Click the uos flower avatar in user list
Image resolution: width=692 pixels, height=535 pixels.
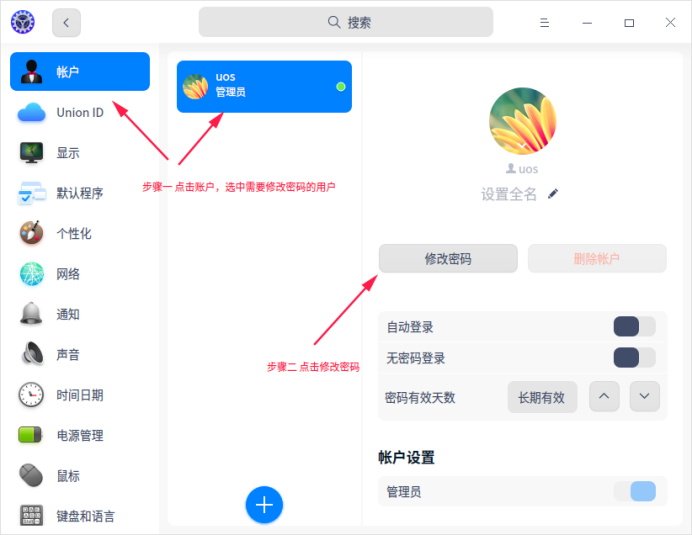point(196,87)
